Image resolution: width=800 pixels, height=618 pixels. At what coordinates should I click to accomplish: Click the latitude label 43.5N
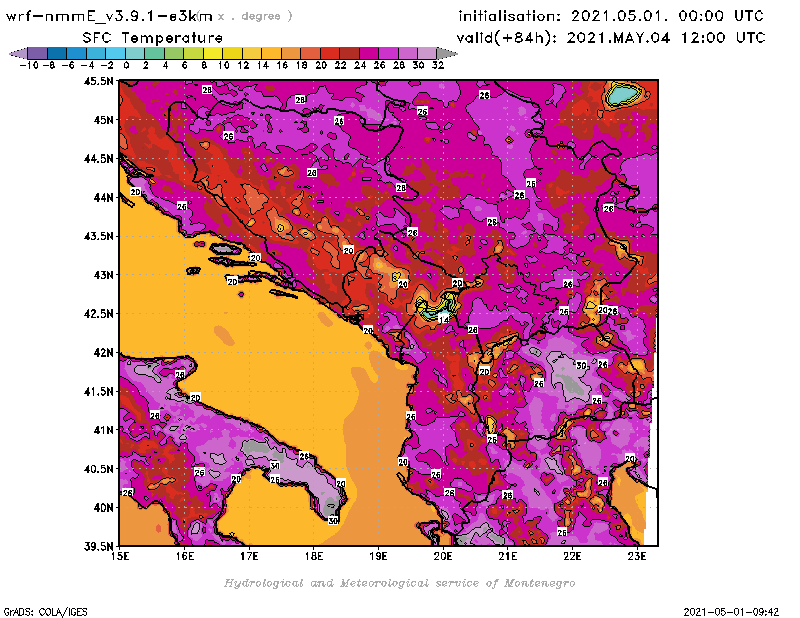tap(98, 236)
